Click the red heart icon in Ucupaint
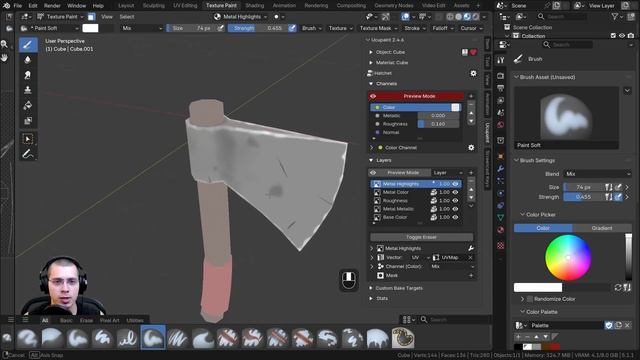The width and height of the screenshot is (640, 360). (473, 52)
